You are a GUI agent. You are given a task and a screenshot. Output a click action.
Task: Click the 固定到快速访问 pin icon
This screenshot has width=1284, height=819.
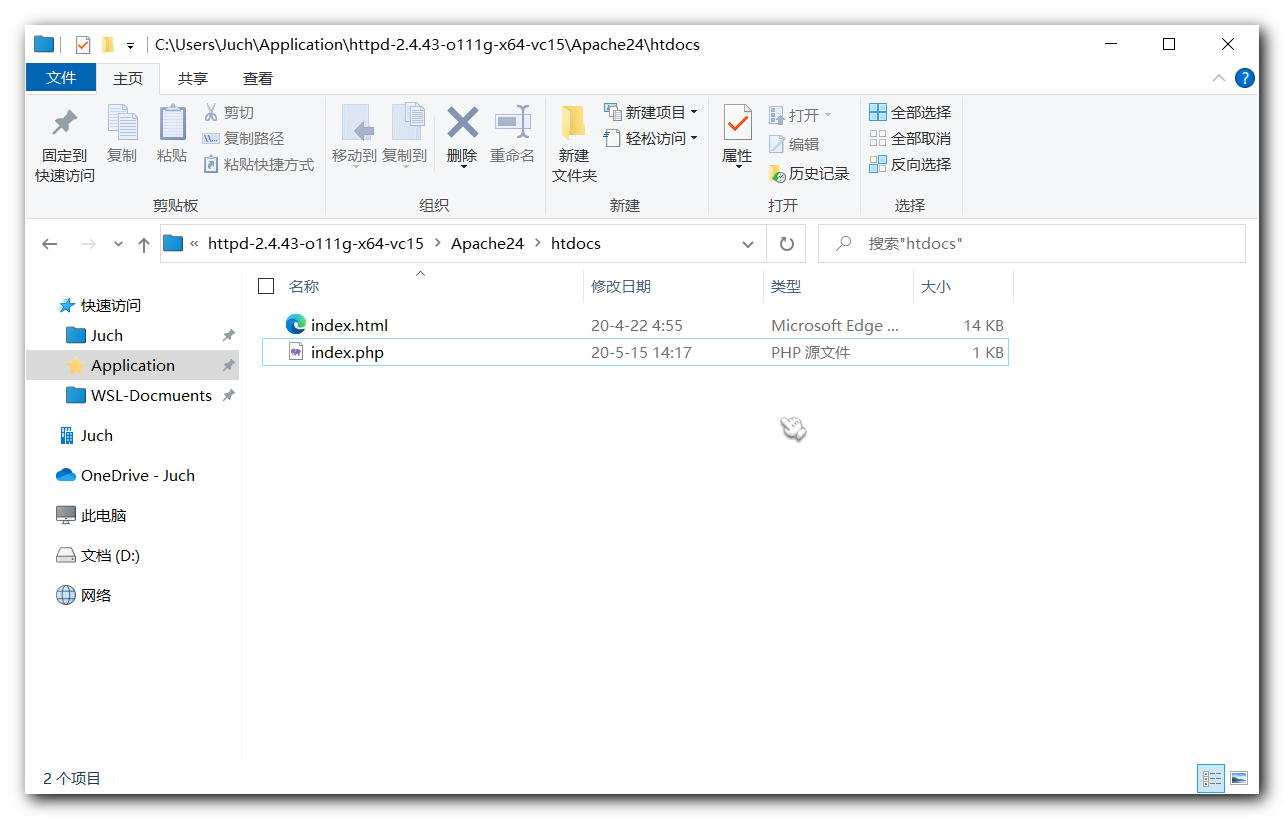[x=65, y=124]
